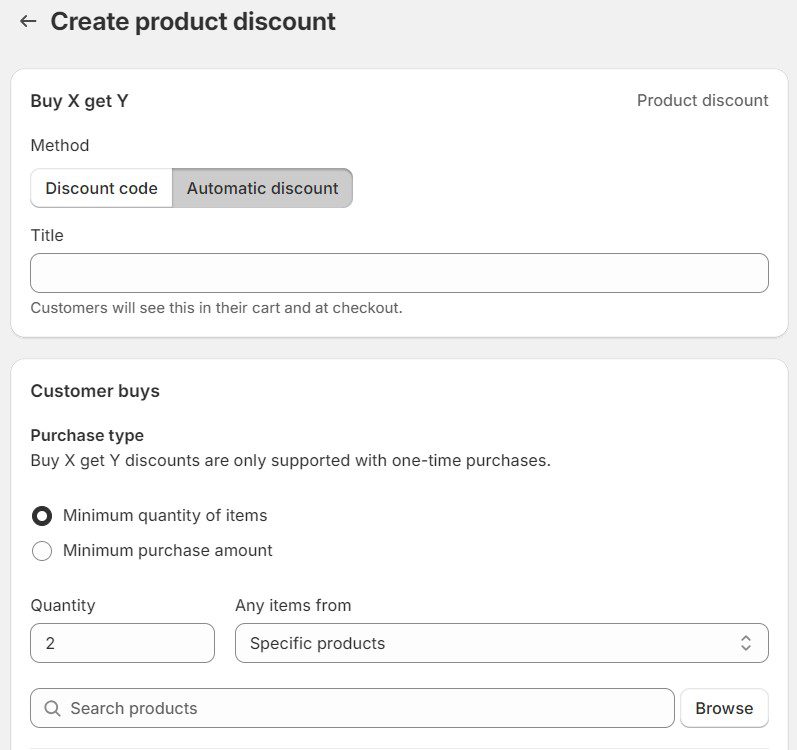Select Minimum quantity of items radio
The height and width of the screenshot is (750, 797).
click(x=42, y=516)
